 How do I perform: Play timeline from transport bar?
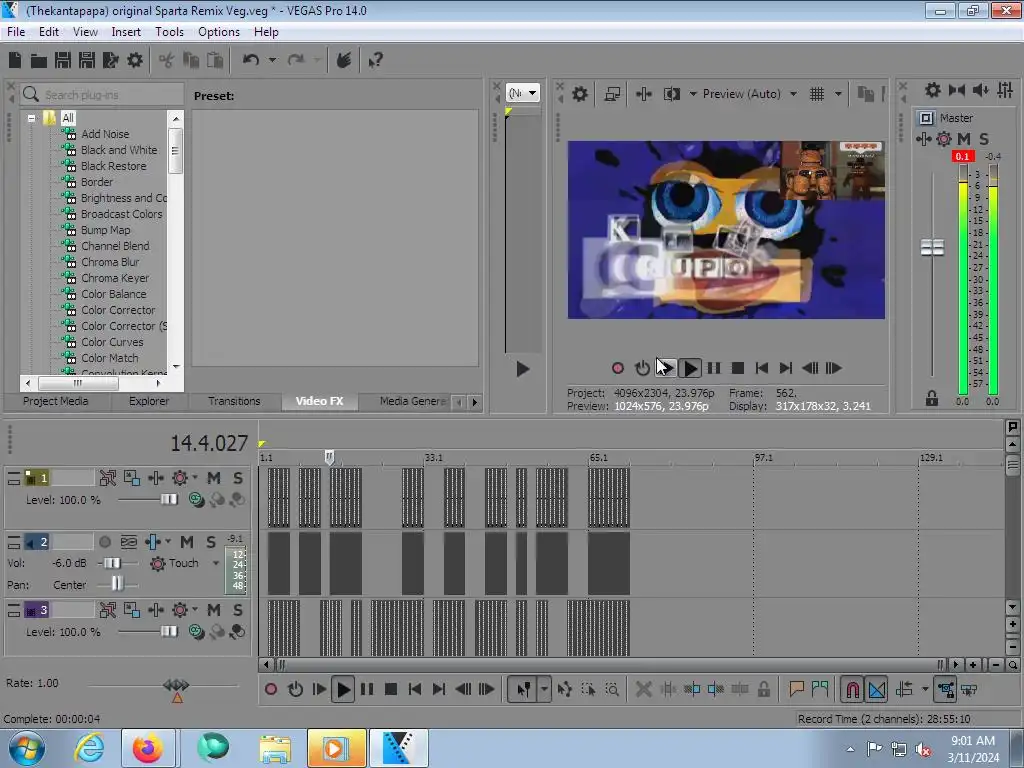pos(343,689)
